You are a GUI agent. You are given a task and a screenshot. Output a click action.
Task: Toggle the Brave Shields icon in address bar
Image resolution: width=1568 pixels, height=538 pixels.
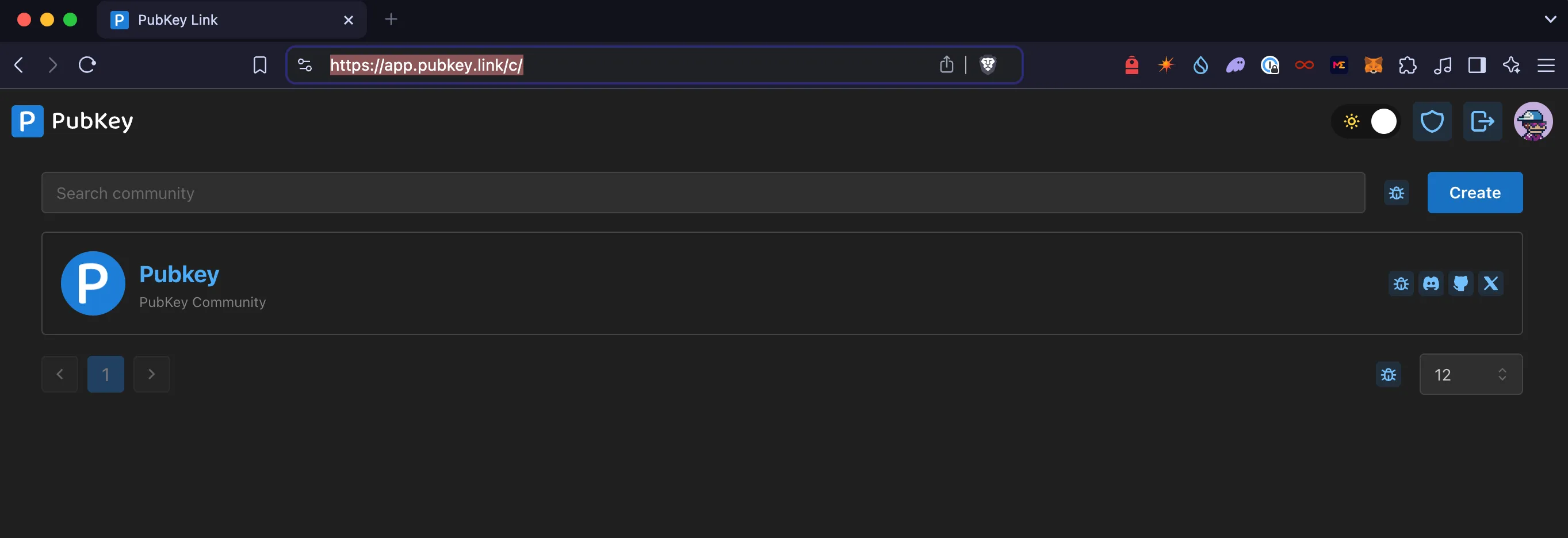pyautogui.click(x=988, y=64)
